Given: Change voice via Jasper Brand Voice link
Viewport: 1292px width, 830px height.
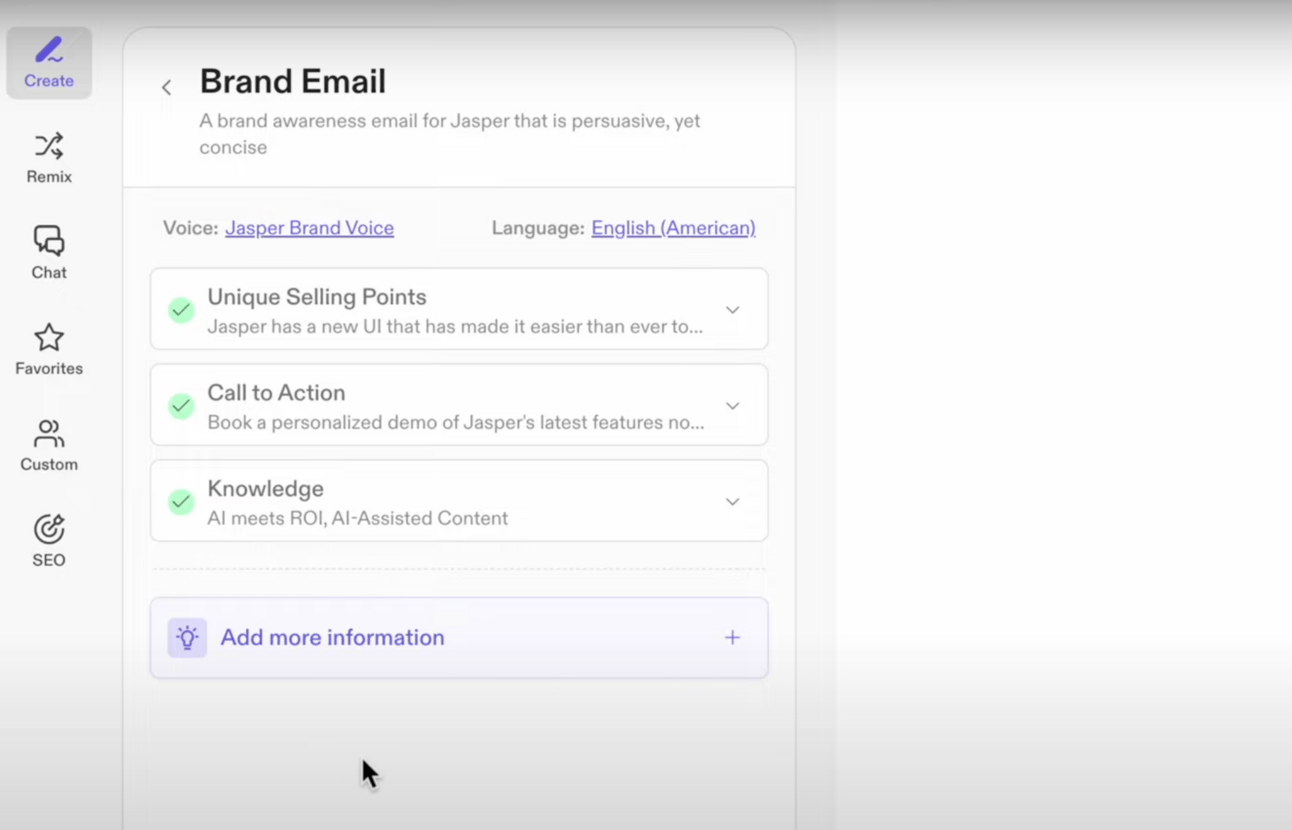Looking at the screenshot, I should coord(309,228).
